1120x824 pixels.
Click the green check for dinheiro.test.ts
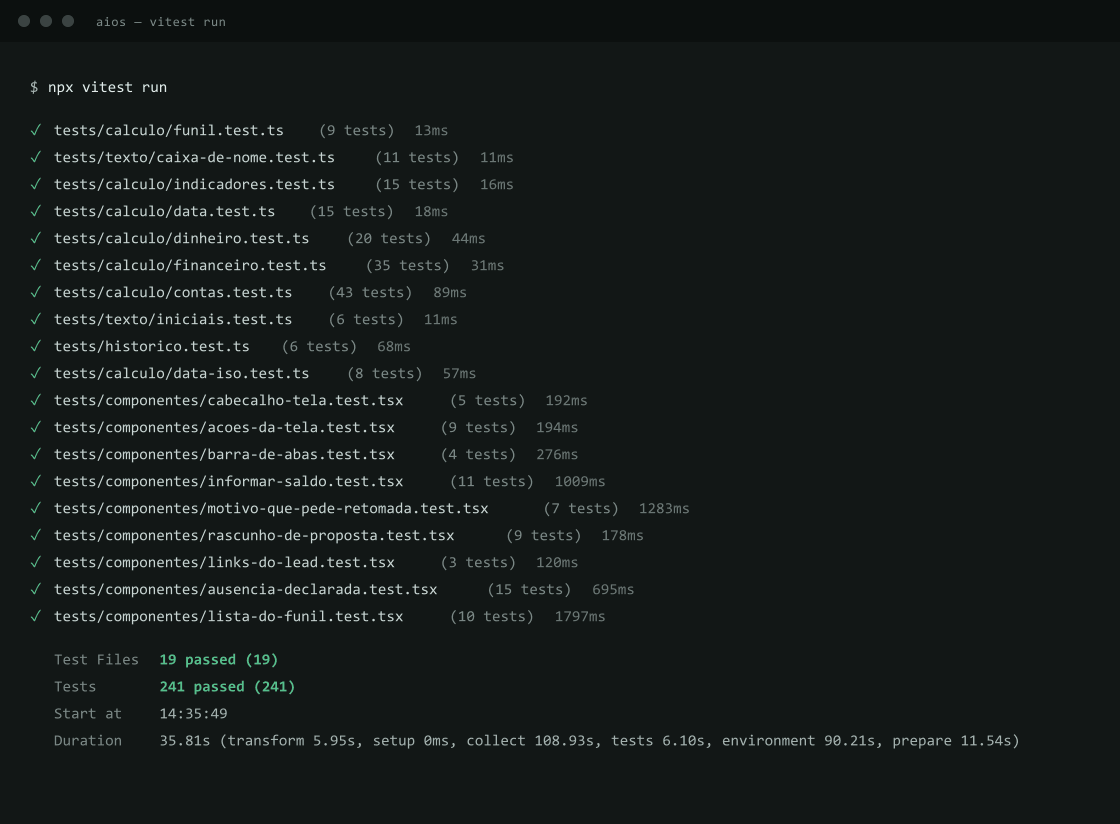(x=36, y=238)
